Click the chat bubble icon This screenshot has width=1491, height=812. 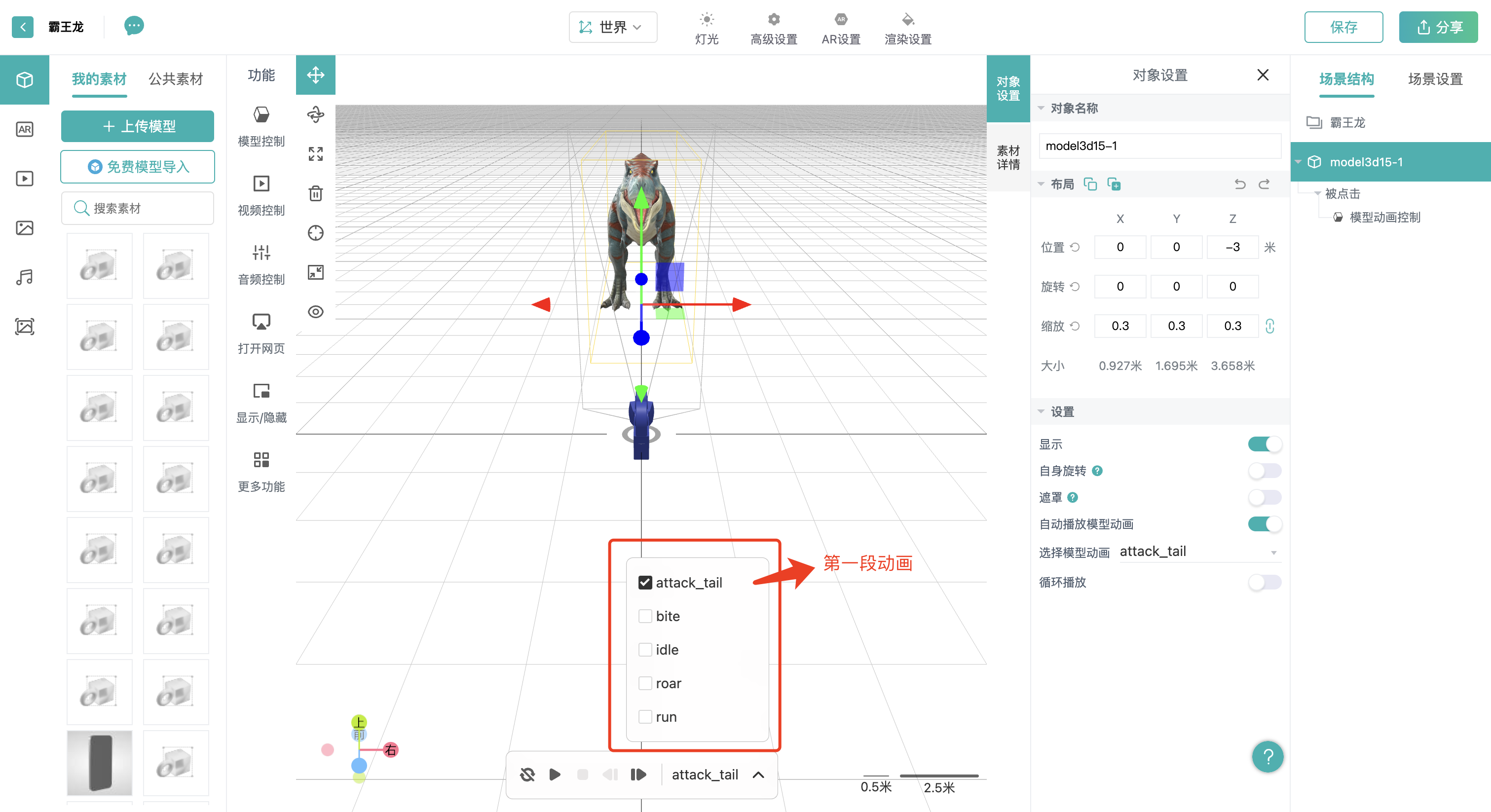point(134,26)
